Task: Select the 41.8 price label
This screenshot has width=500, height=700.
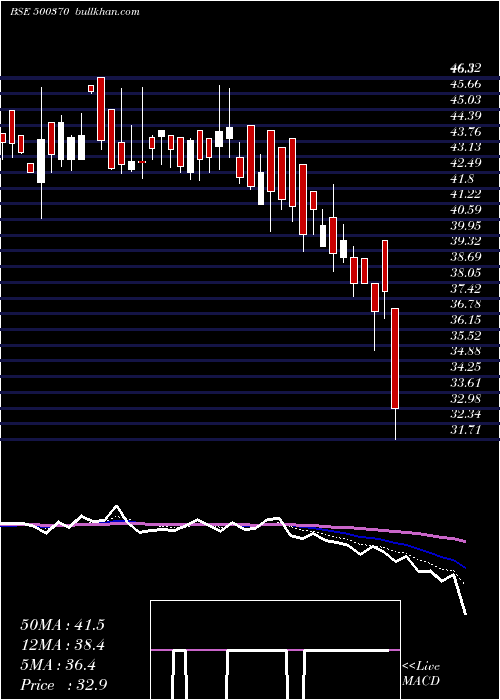Action: 462,179
